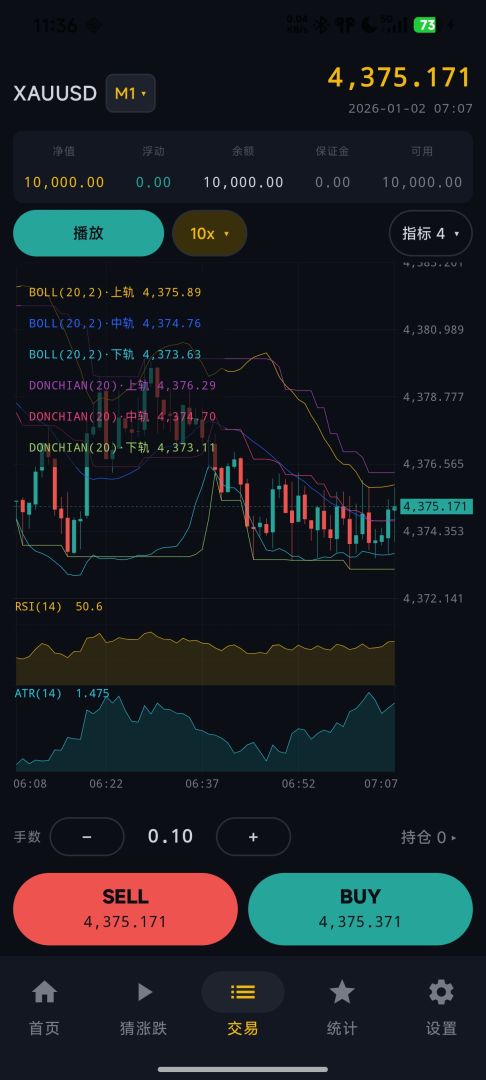Viewport: 486px width, 1080px height.
Task: Select DONCHIAN(20) 下轨 4,373.11 legend
Action: click(123, 448)
